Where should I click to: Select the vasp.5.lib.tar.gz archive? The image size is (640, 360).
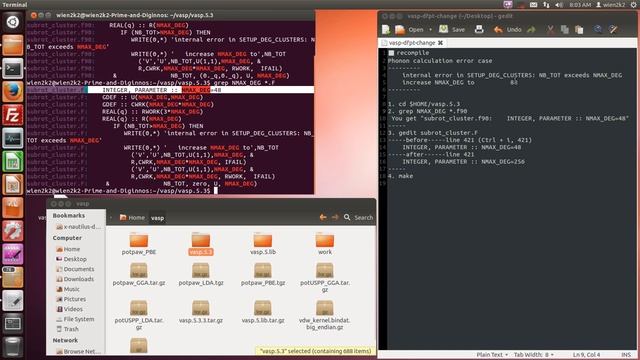[263, 312]
